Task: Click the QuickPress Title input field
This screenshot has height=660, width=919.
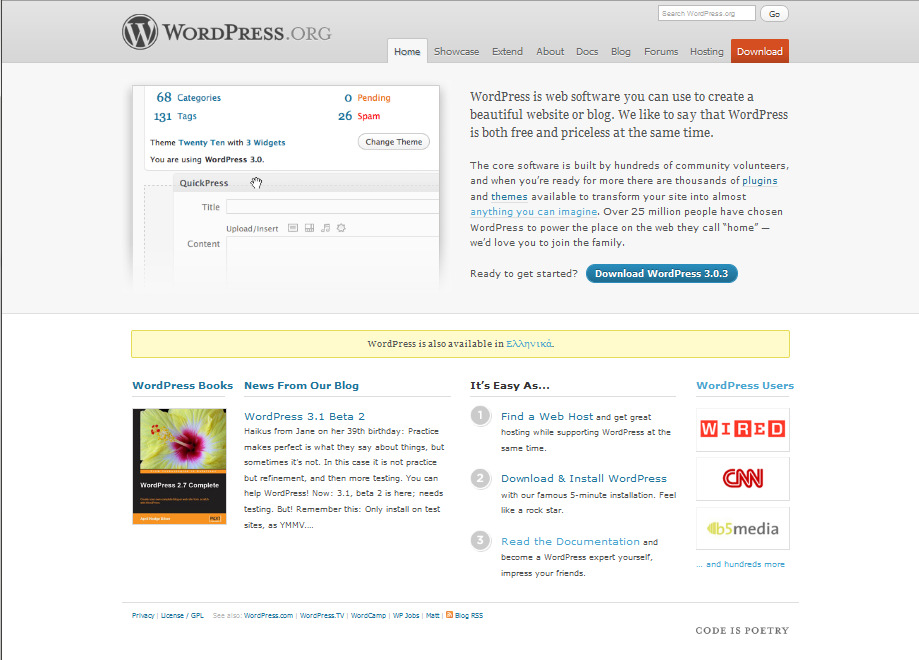Action: point(332,206)
